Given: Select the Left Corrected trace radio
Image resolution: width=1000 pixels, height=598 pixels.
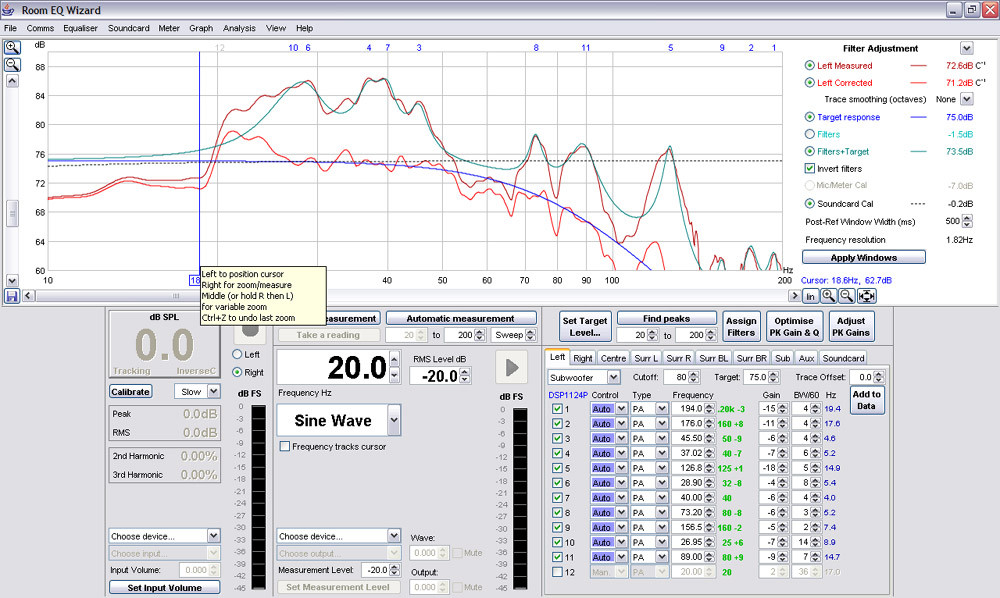Looking at the screenshot, I should 809,82.
